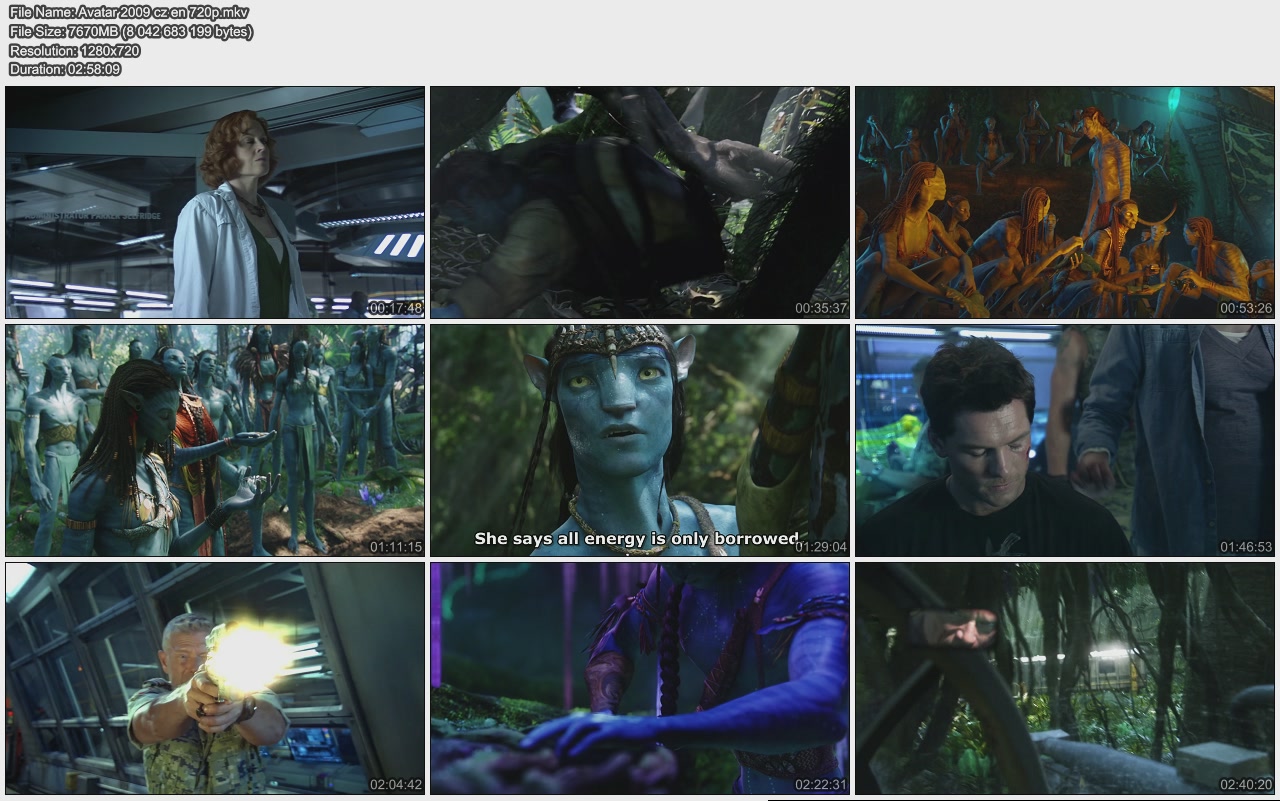Screen dimensions: 1280x801
Task: Click the 02:22:31 timestamp label
Action: coord(820,785)
